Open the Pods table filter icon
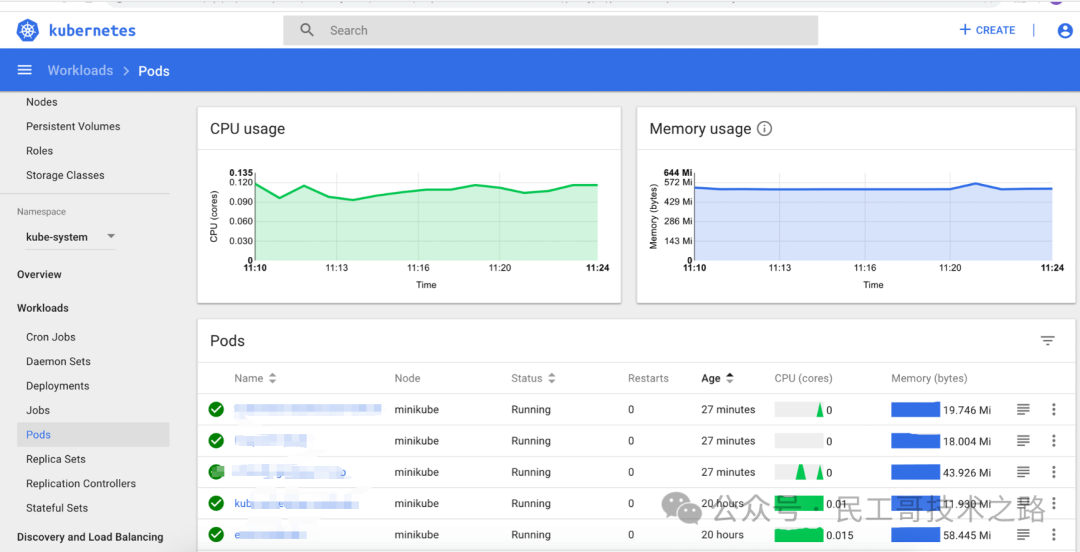Screen dimensions: 1080x552 point(1048,340)
